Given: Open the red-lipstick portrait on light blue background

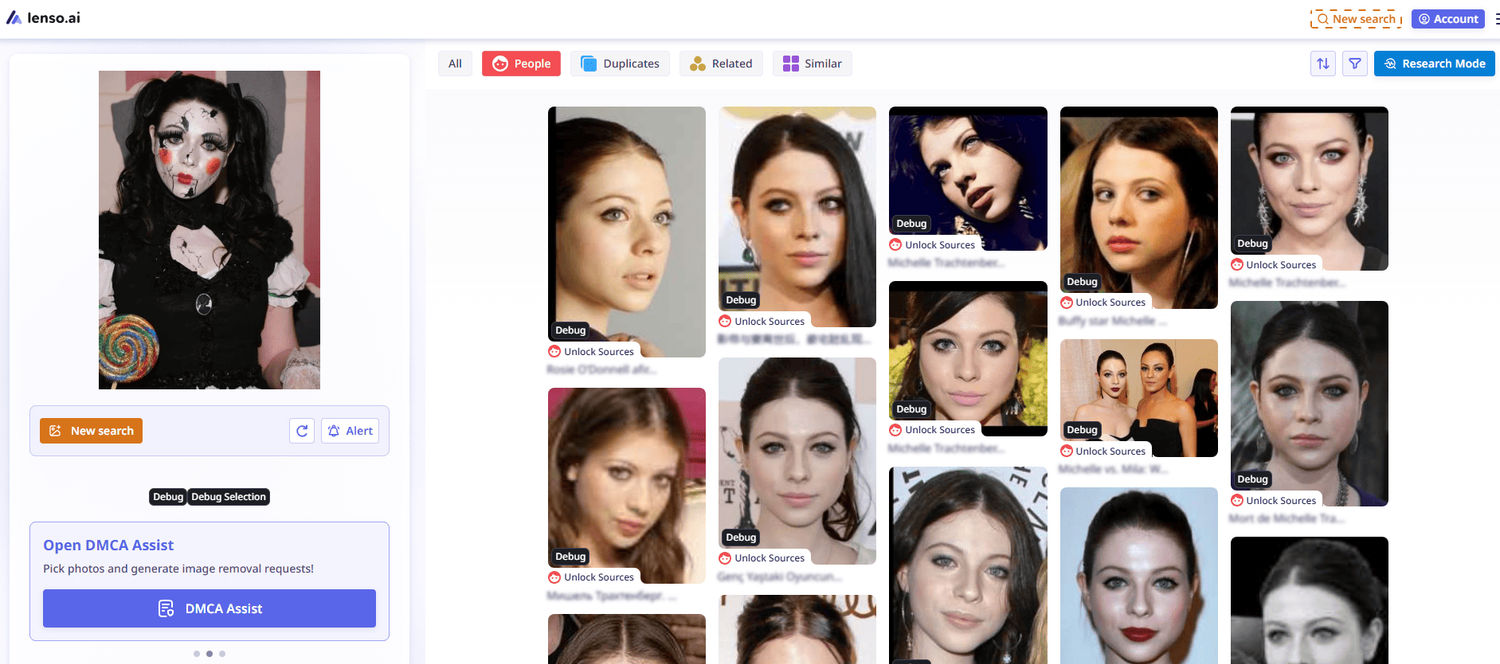Looking at the screenshot, I should click(1139, 575).
